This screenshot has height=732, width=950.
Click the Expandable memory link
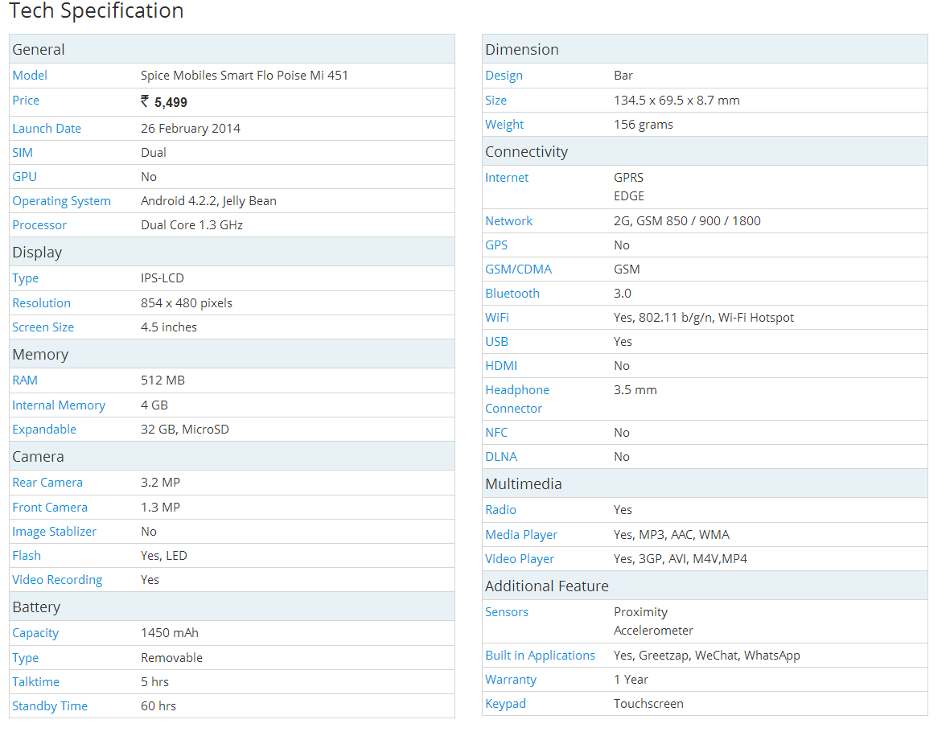[44, 430]
